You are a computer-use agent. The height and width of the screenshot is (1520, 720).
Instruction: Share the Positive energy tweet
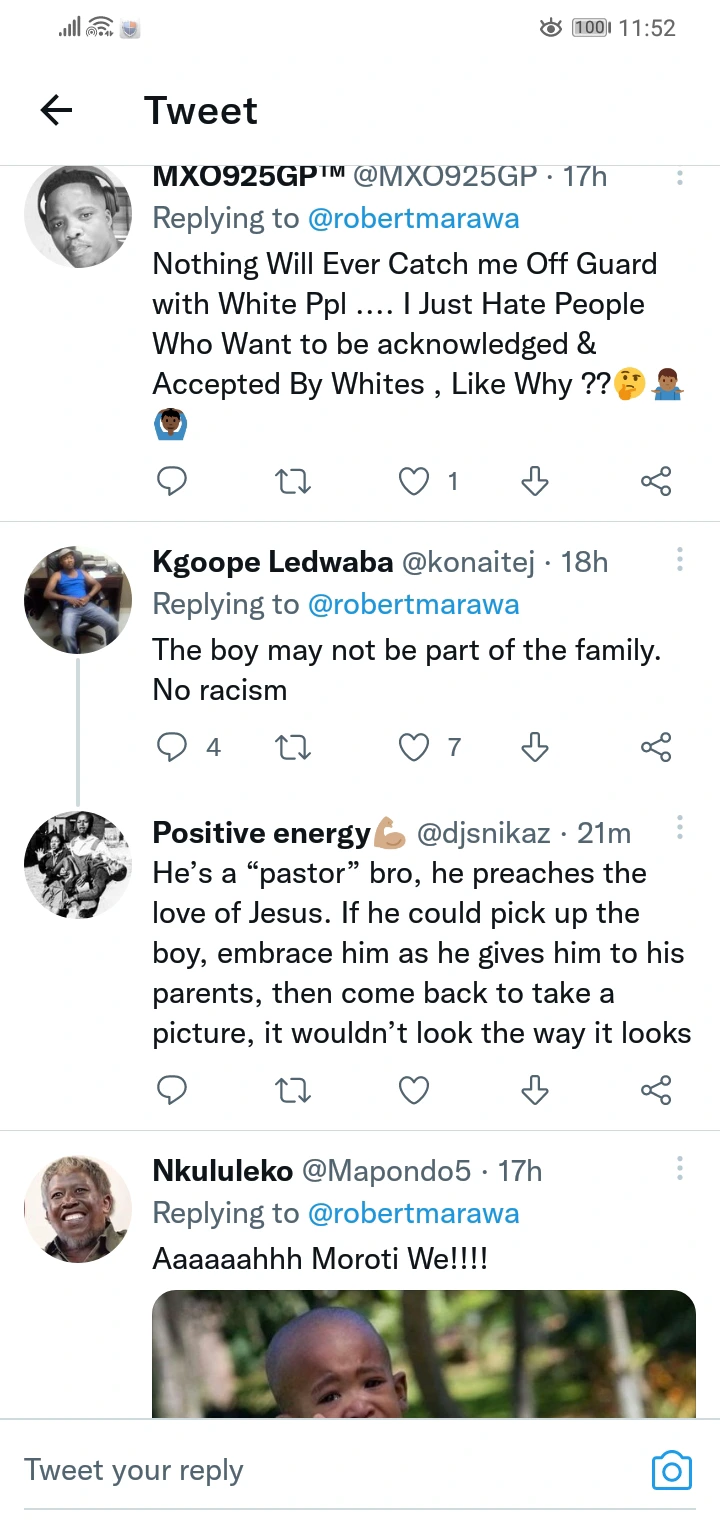(655, 1090)
